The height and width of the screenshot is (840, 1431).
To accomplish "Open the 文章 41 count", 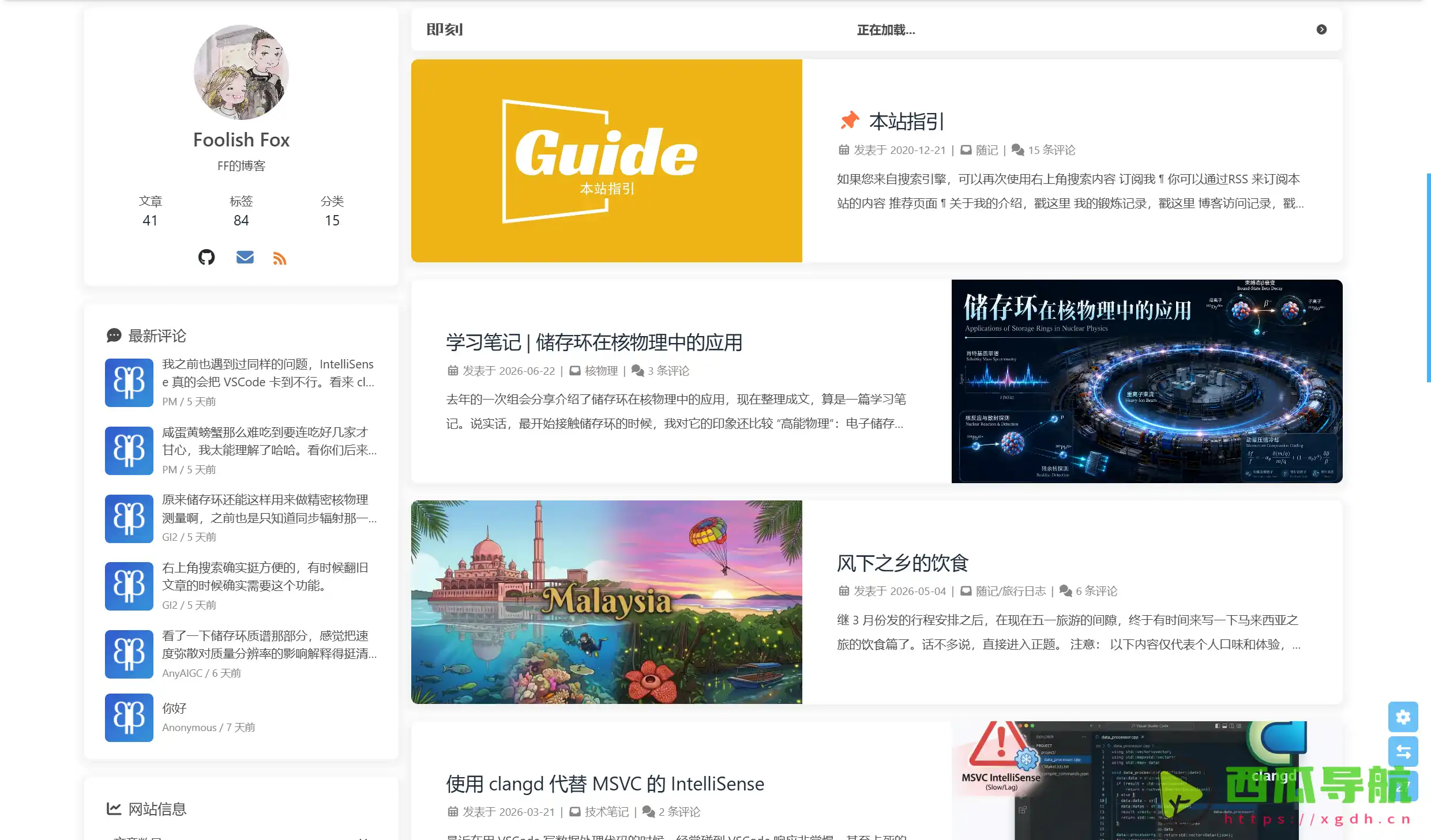I will click(150, 211).
